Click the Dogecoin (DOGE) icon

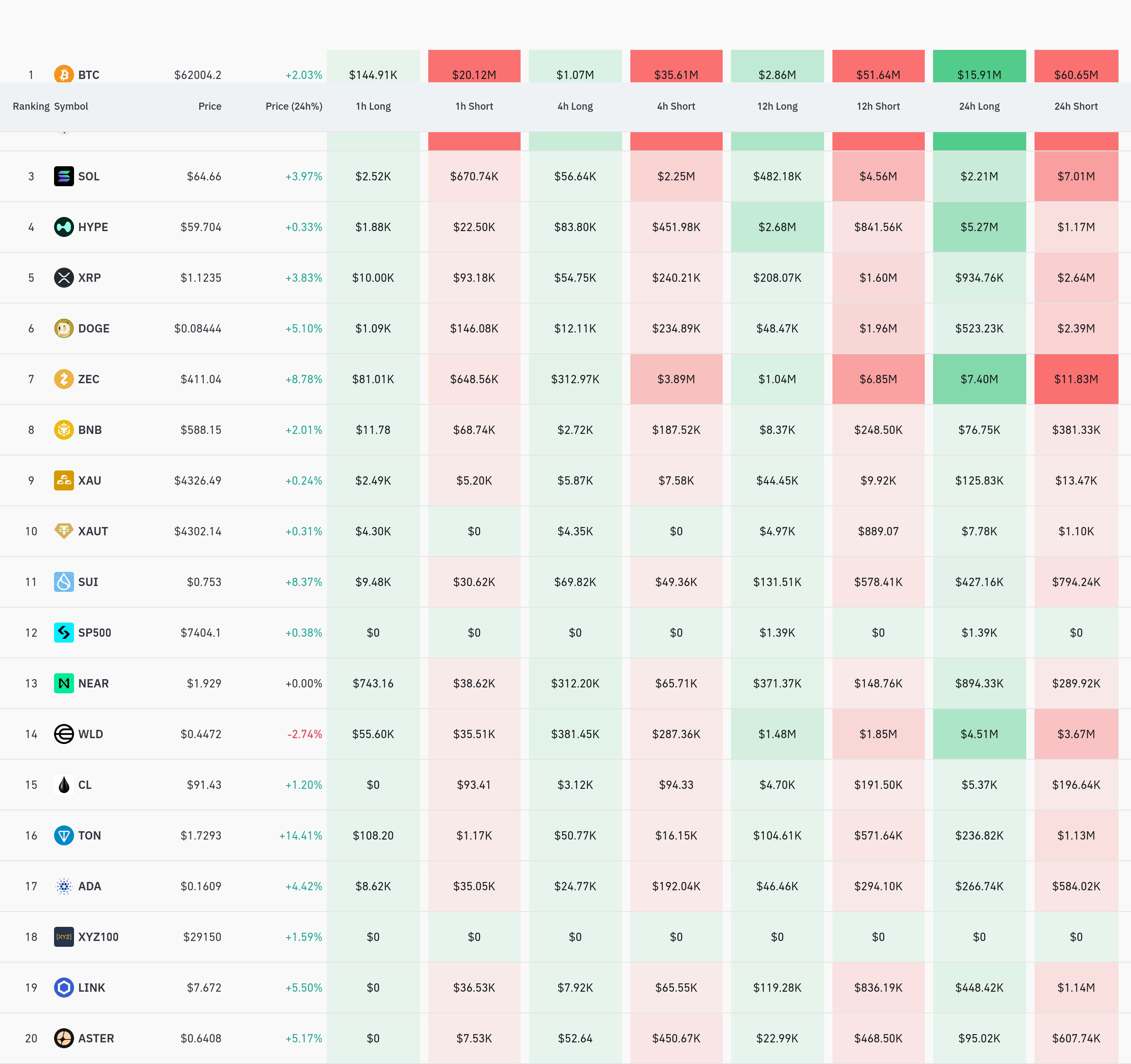pos(64,328)
